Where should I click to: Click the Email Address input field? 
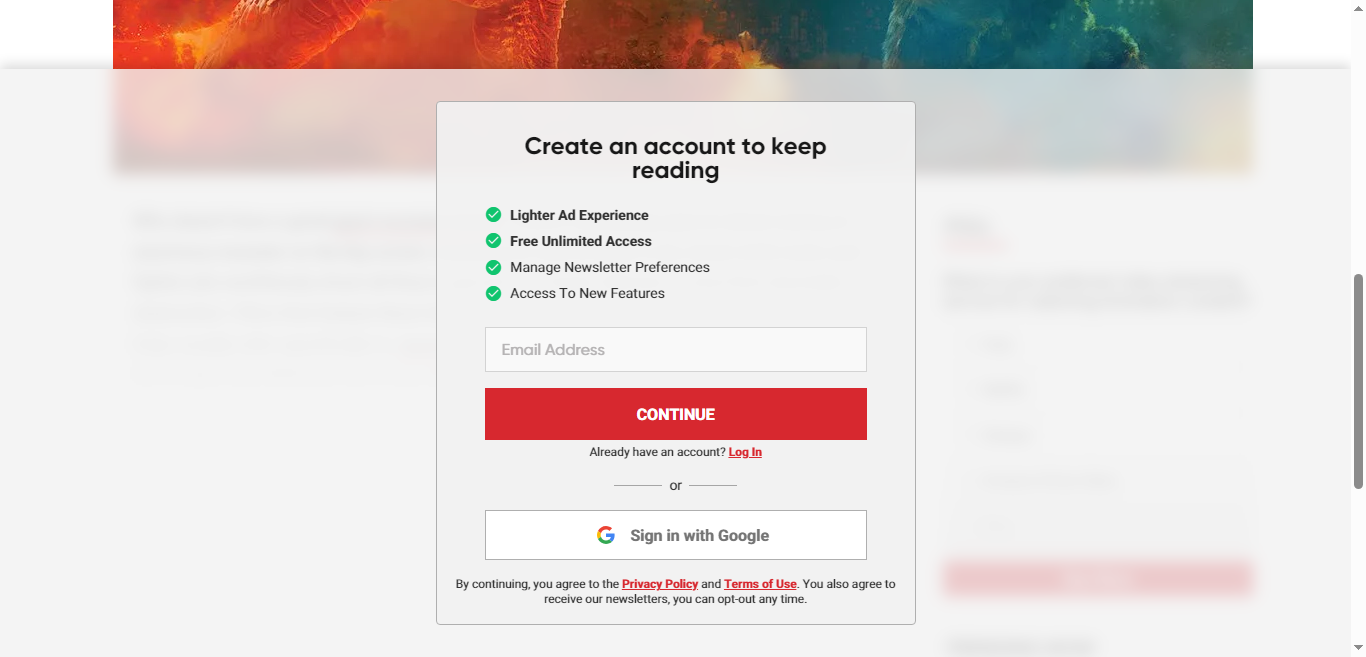675,349
